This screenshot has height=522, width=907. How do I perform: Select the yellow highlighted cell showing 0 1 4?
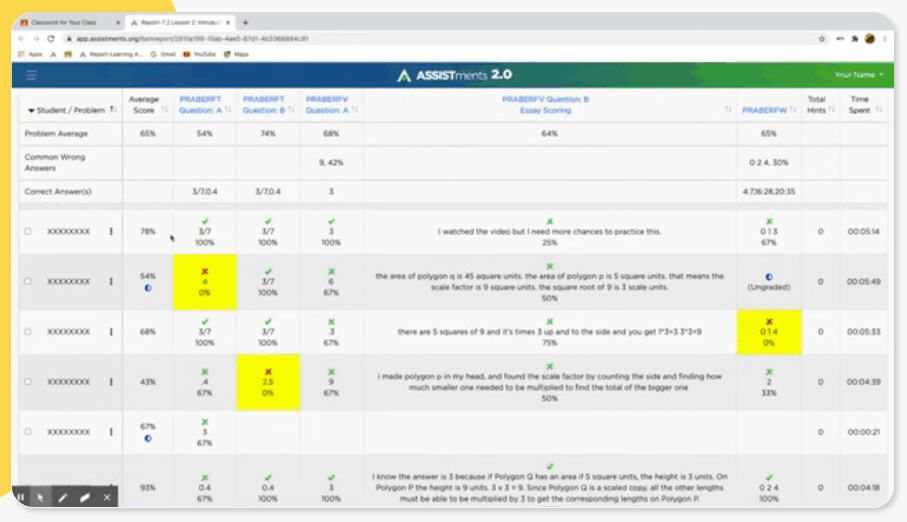click(x=769, y=332)
